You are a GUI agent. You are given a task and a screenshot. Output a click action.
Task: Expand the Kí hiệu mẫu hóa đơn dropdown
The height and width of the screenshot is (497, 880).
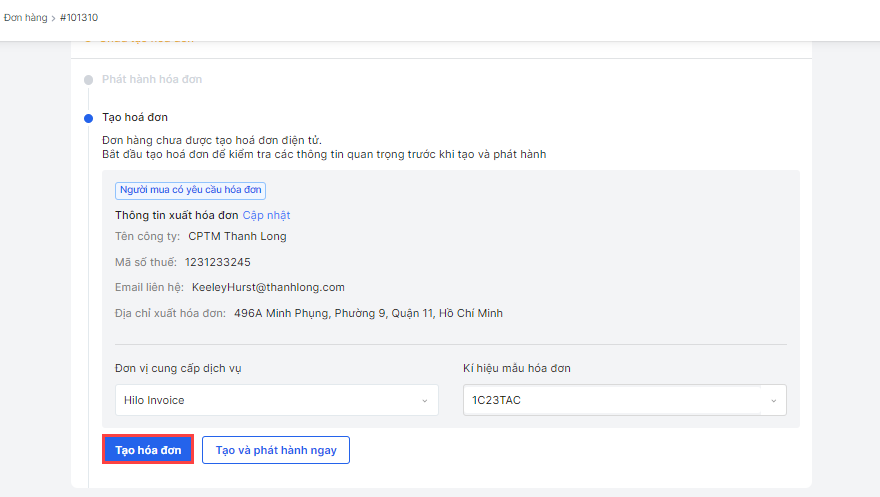[624, 400]
